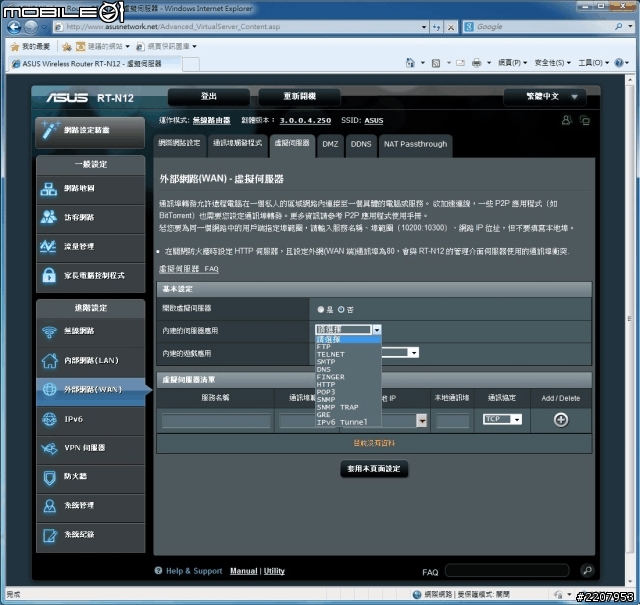Click the Google search box in IE
The height and width of the screenshot is (605, 640).
(x=543, y=27)
